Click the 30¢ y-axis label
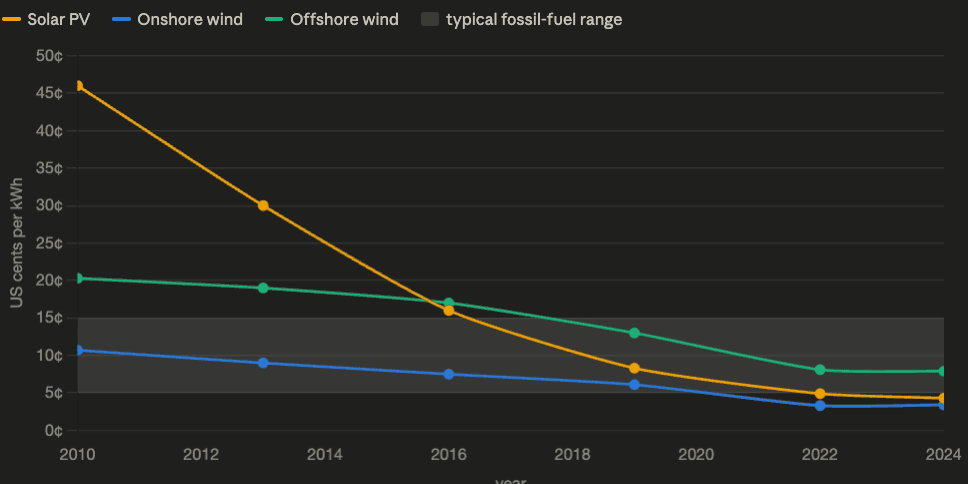 click(50, 206)
